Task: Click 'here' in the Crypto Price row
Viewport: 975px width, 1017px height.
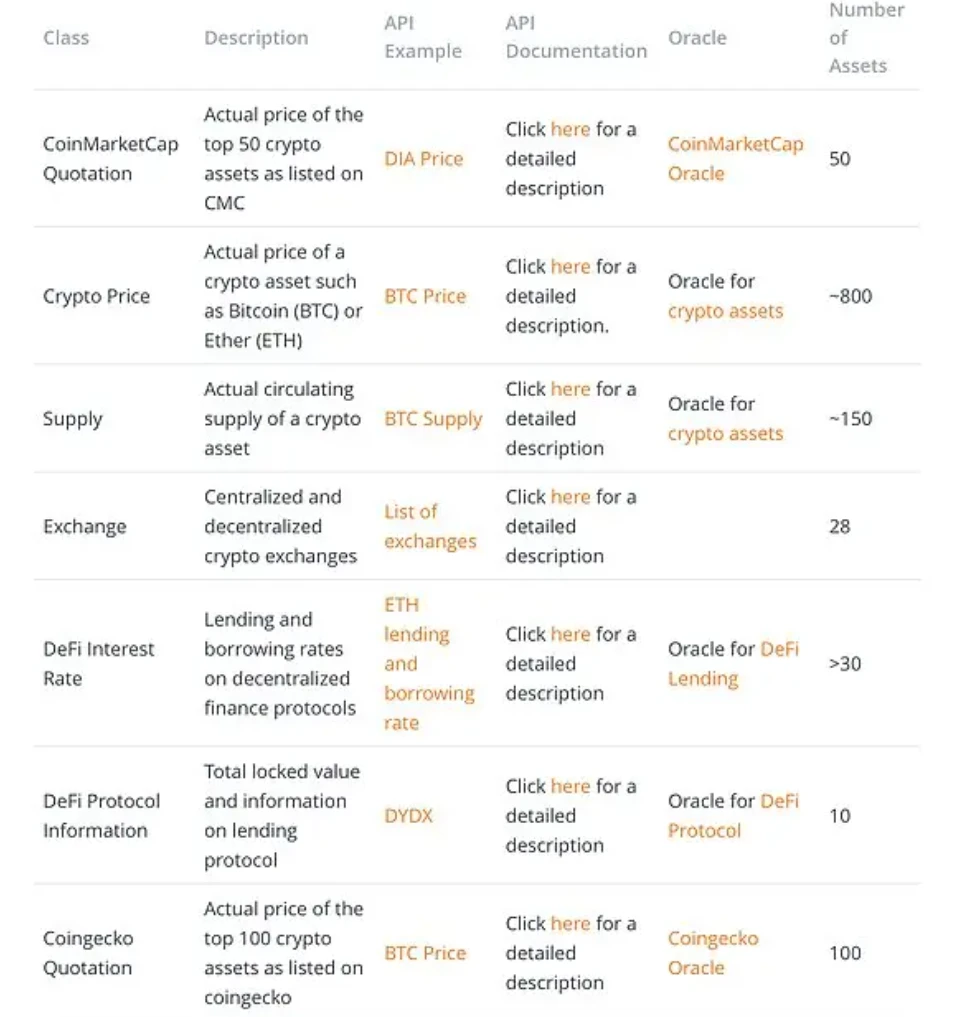Action: [570, 267]
